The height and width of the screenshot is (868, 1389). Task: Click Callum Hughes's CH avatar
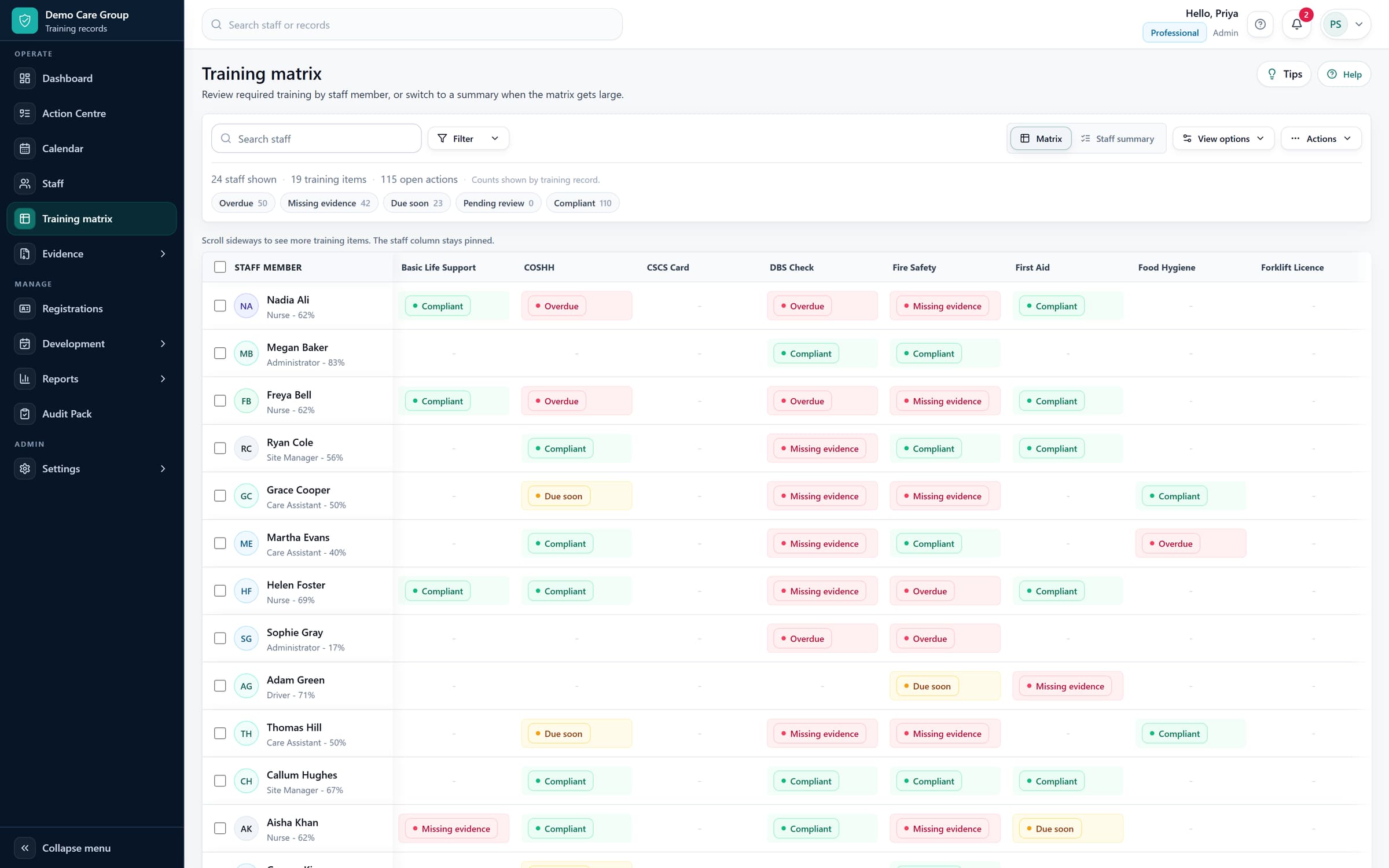pyautogui.click(x=246, y=781)
